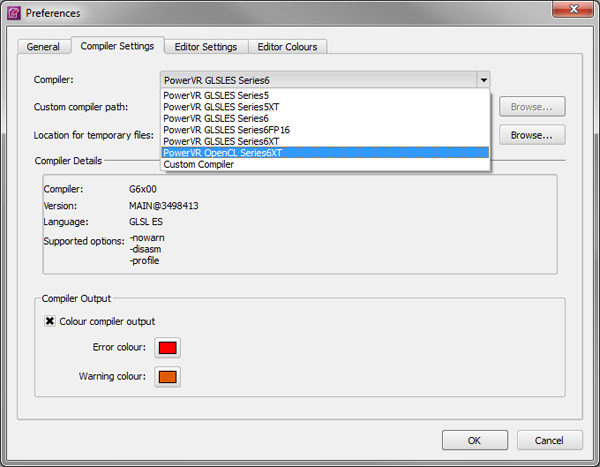Open the Editor Settings tab
600x467 pixels.
click(x=206, y=47)
